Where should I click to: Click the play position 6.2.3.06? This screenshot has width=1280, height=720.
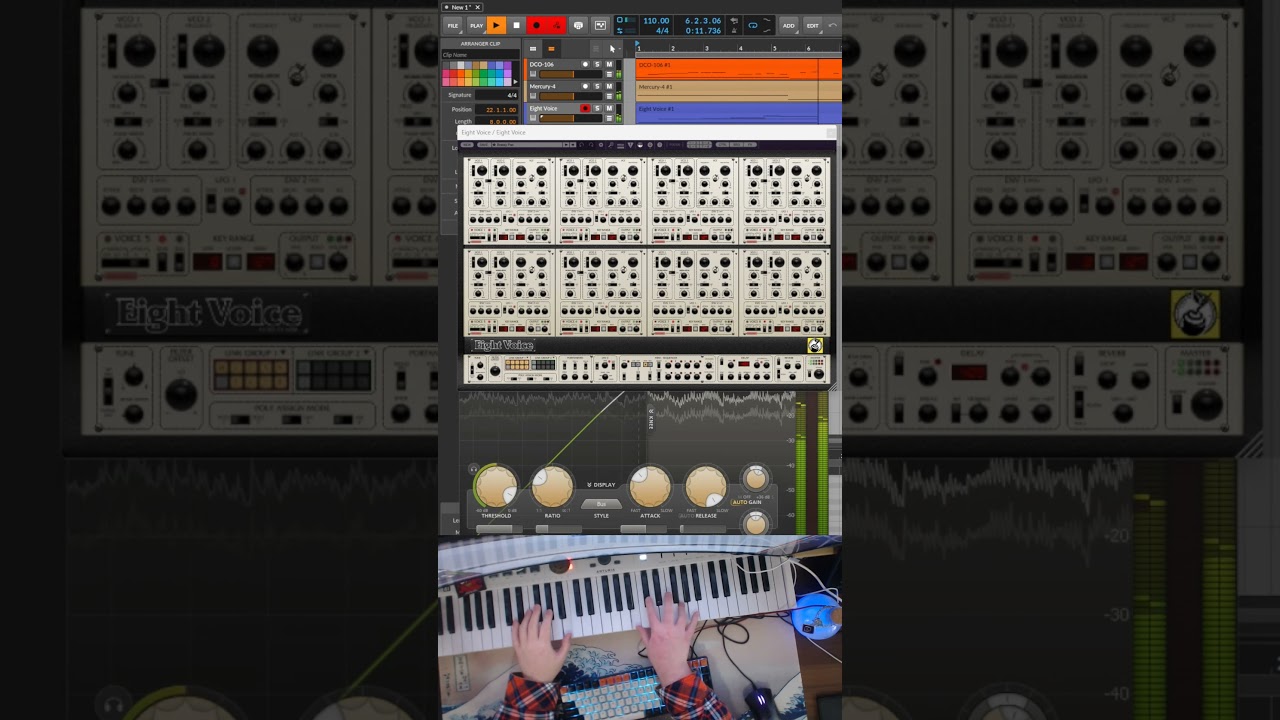(703, 21)
